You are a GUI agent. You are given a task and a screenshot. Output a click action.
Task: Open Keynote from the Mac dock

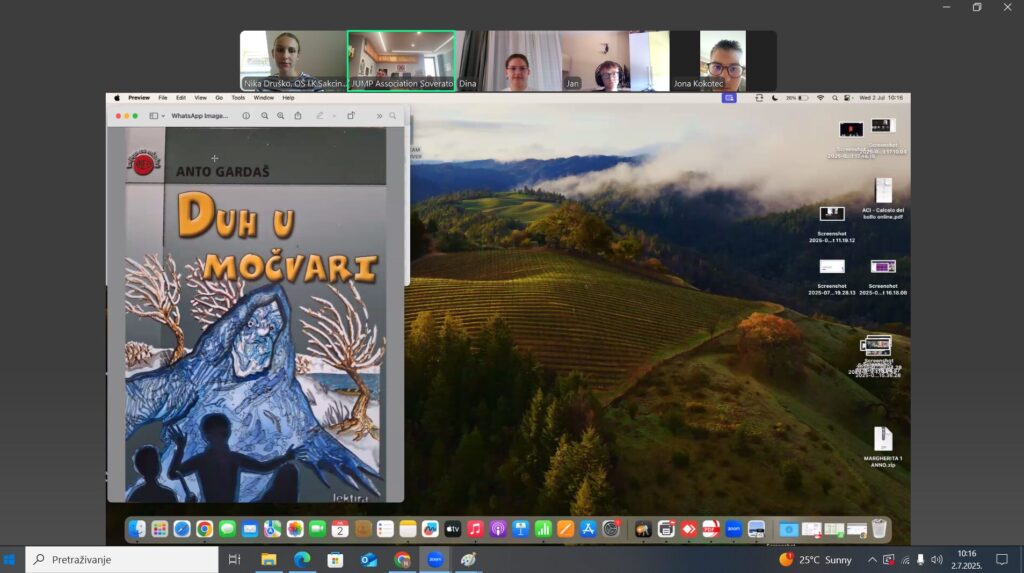(x=520, y=529)
